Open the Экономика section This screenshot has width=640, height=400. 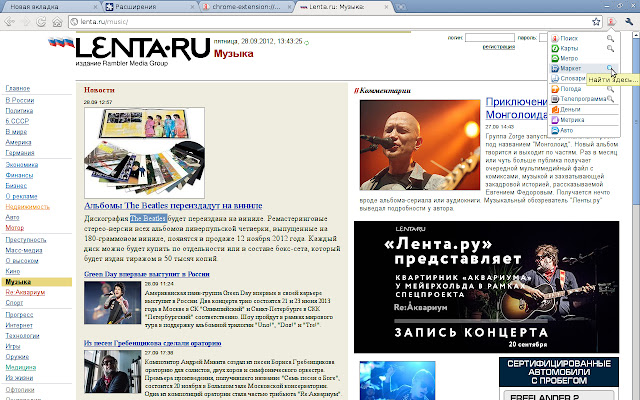coord(22,164)
